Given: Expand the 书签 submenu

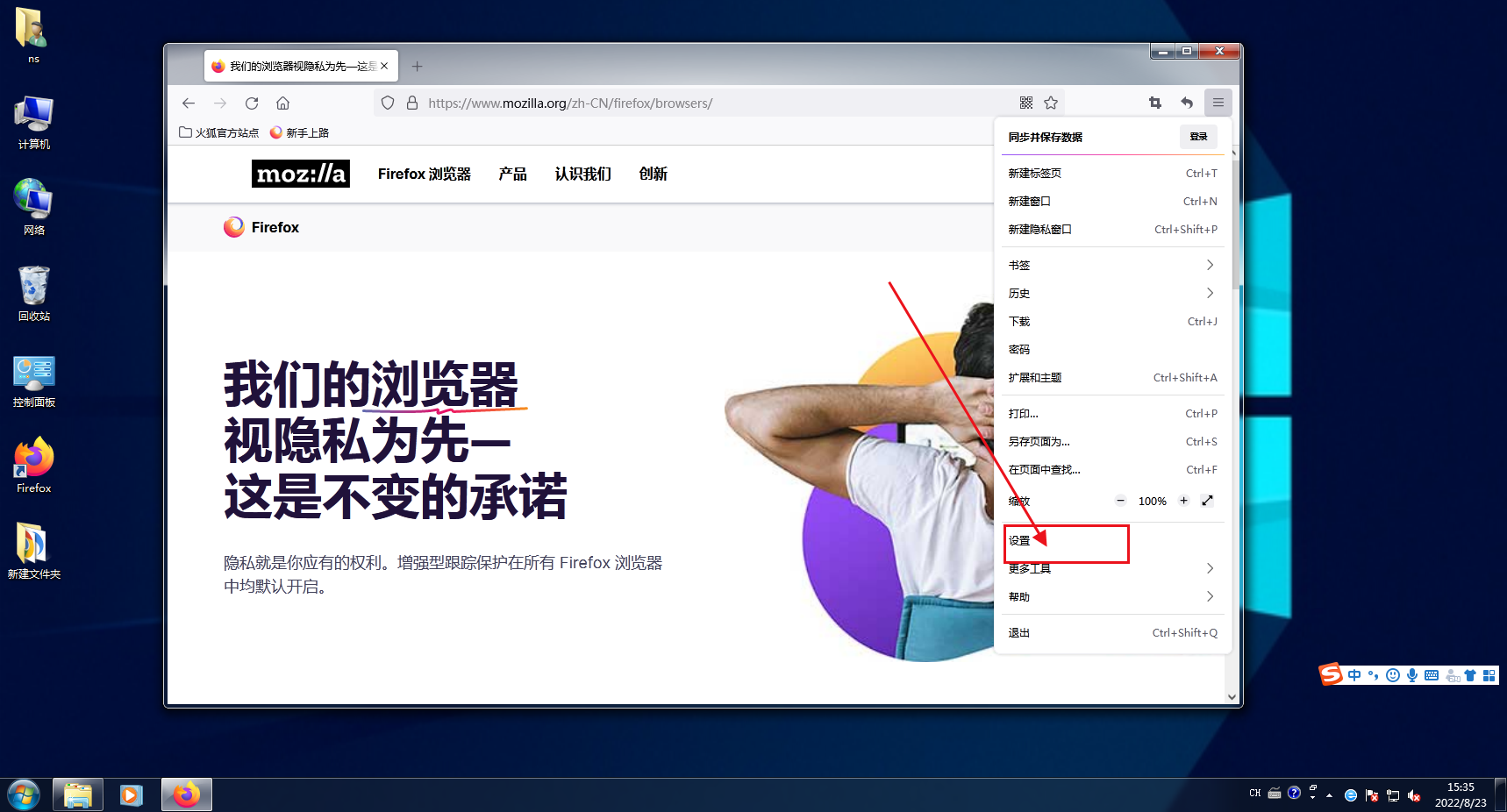Looking at the screenshot, I should point(1112,266).
